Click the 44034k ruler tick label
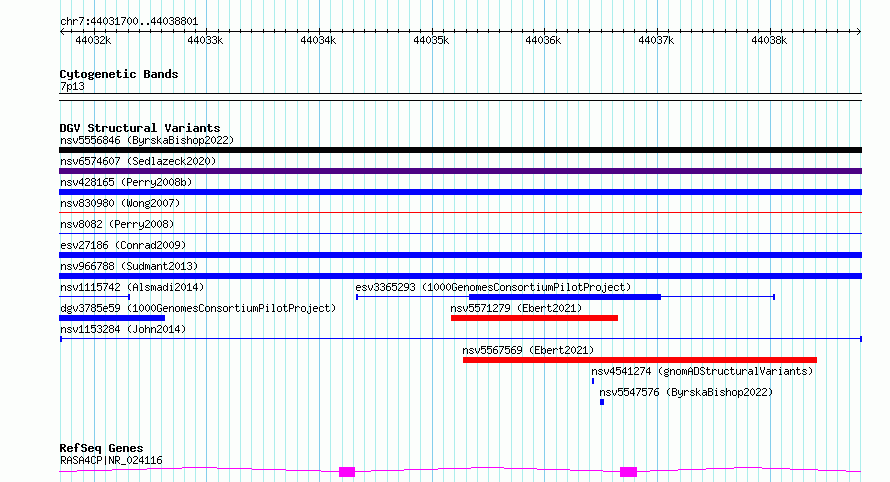Viewport: 890px width, 482px height. tap(318, 40)
